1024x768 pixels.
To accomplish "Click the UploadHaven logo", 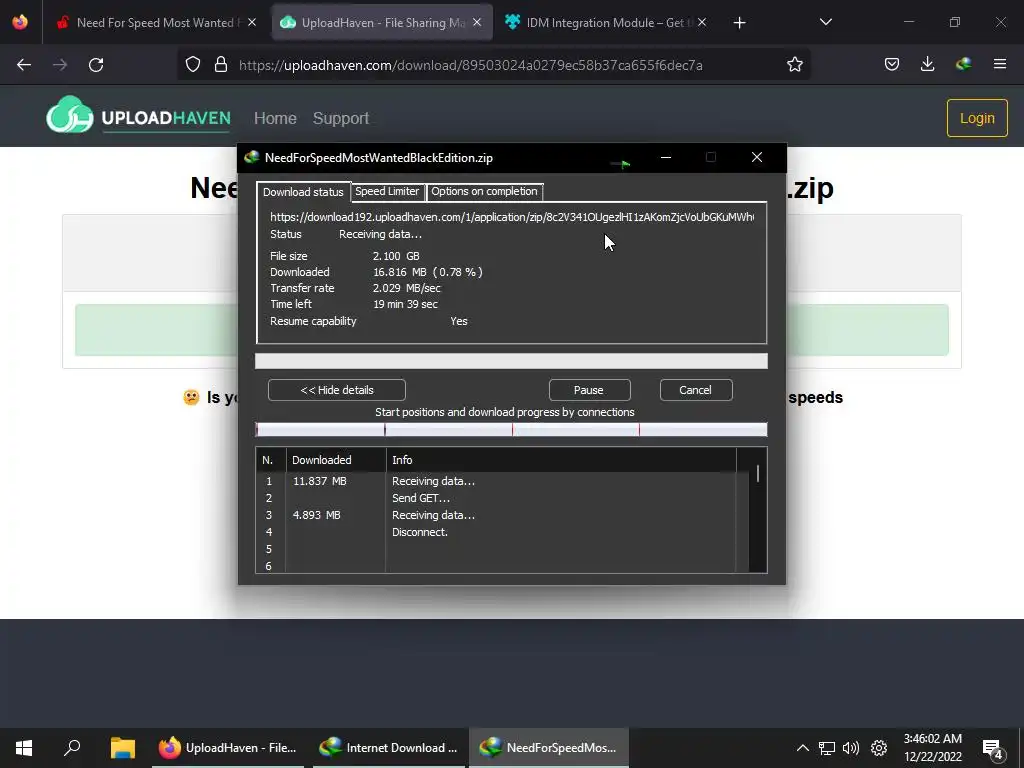I will pos(138,116).
